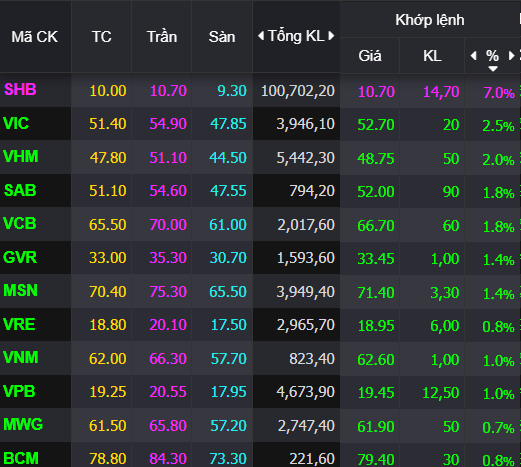Sort by Mã CK column header
Image resolution: width=521 pixels, height=467 pixels.
35,37
